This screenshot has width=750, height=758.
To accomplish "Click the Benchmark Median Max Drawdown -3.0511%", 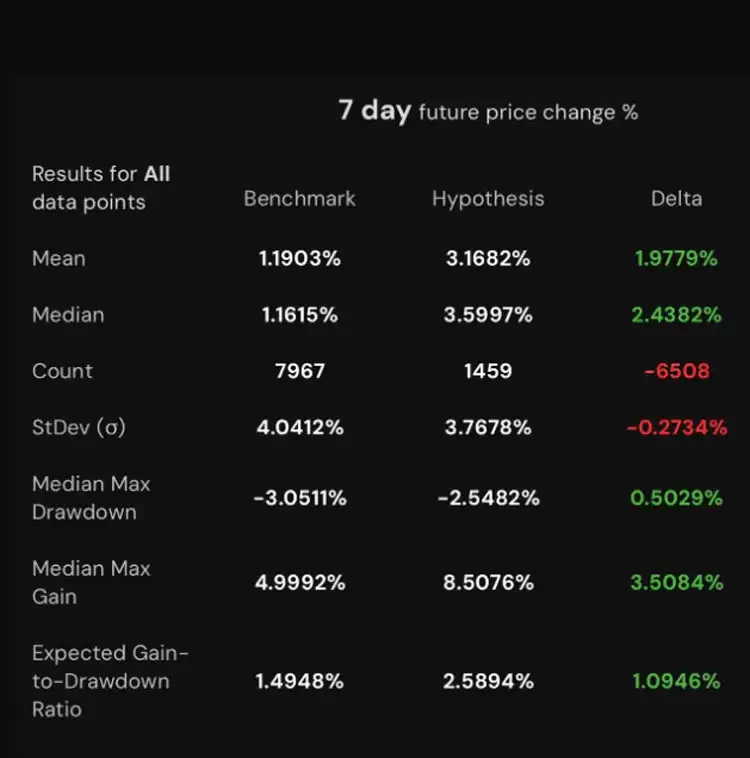I will (300, 498).
